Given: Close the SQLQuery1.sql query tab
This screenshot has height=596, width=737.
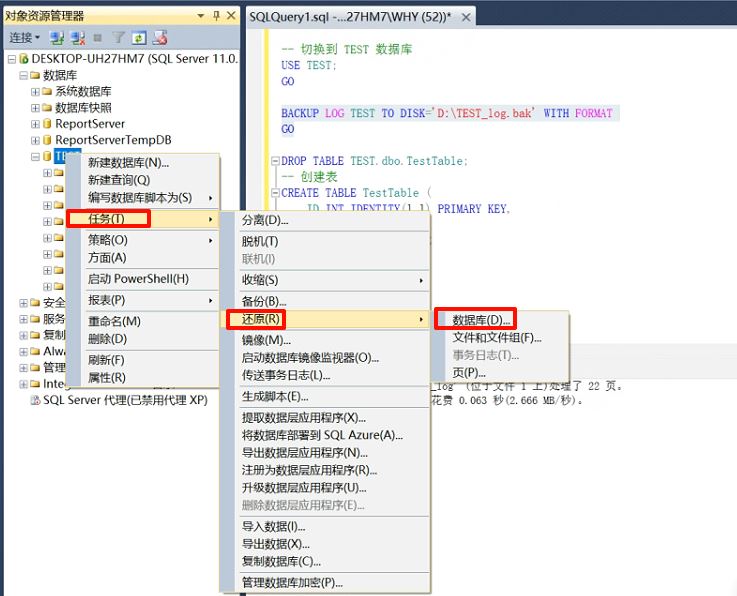Looking at the screenshot, I should tap(467, 17).
